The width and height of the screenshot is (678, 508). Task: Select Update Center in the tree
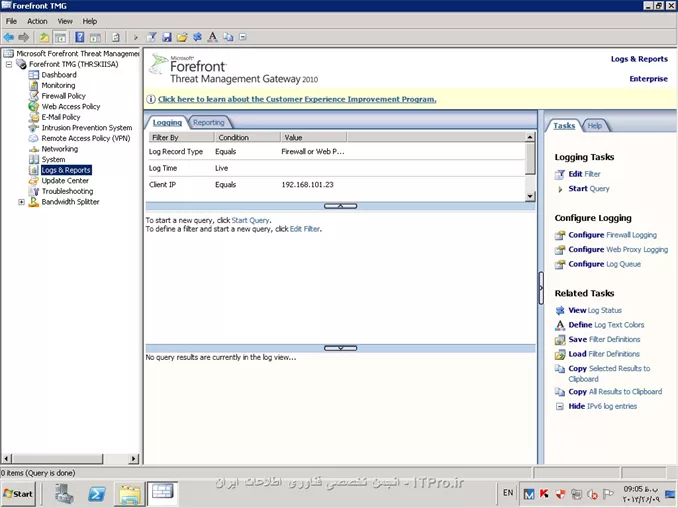pyautogui.click(x=65, y=181)
